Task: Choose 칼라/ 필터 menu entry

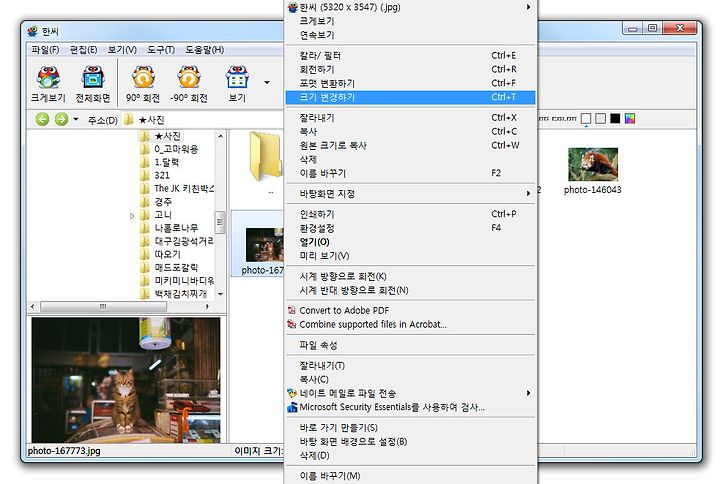Action: pyautogui.click(x=410, y=56)
